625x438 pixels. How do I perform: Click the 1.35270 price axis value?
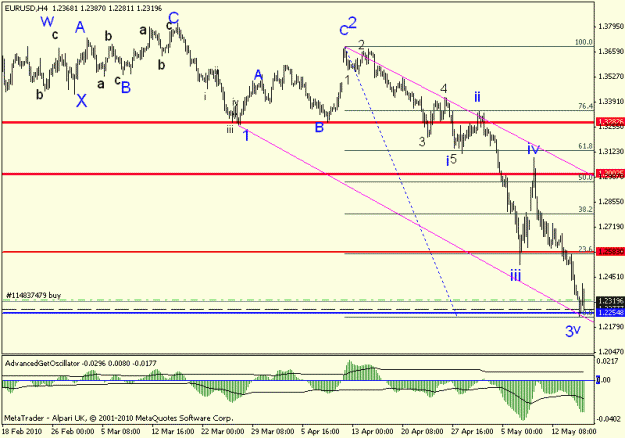pyautogui.click(x=610, y=77)
